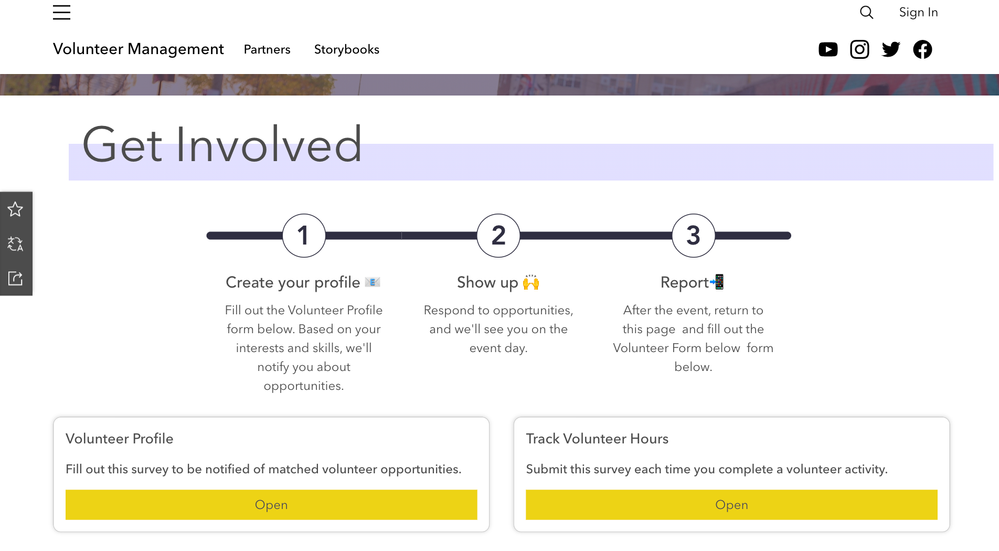
Task: Click the Sign In link
Action: 918,13
